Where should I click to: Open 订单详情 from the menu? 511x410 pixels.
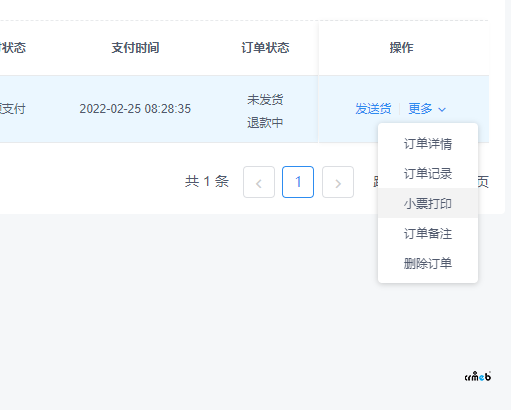coord(428,144)
